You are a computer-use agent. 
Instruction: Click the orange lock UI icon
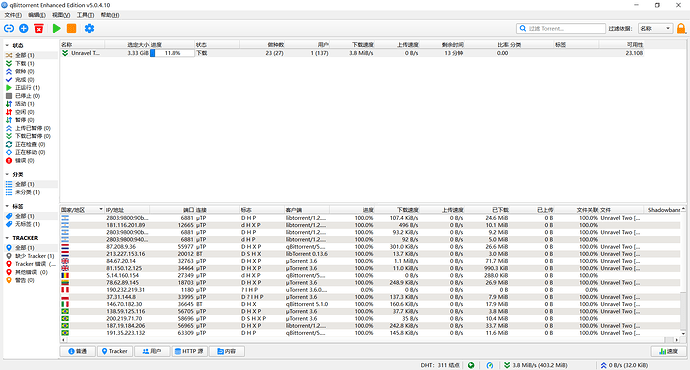(x=681, y=29)
